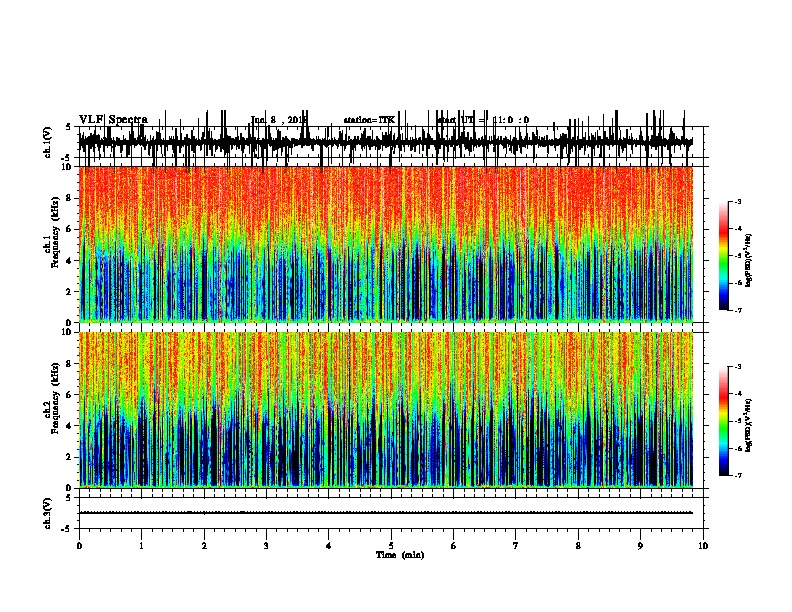Click the "6" kHz tick on ch.2 frequency axis
Viewport: 792px width, 612px height.
69,394
